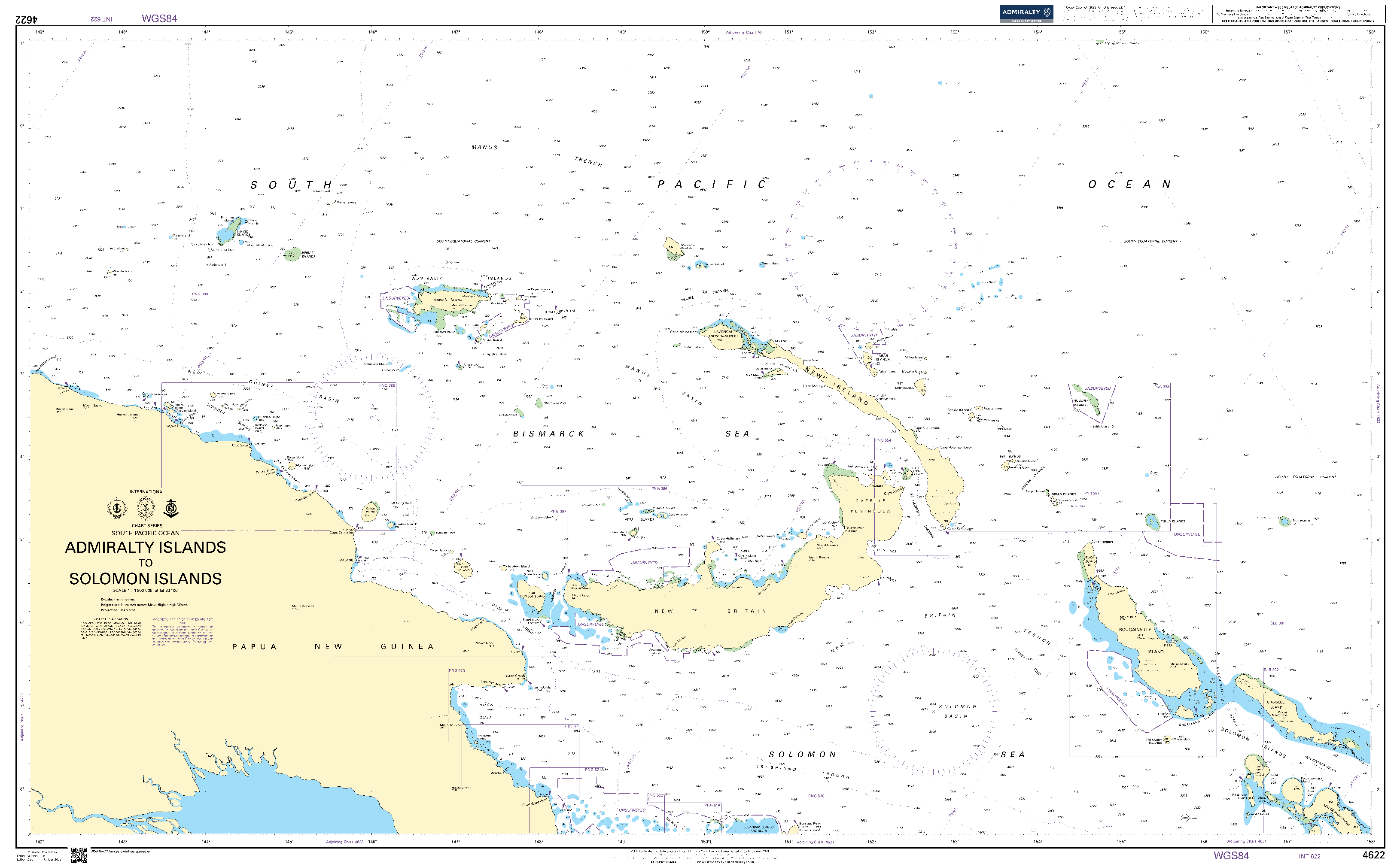
Task: Click the PNG 398 chart reference
Action: click(x=1162, y=387)
